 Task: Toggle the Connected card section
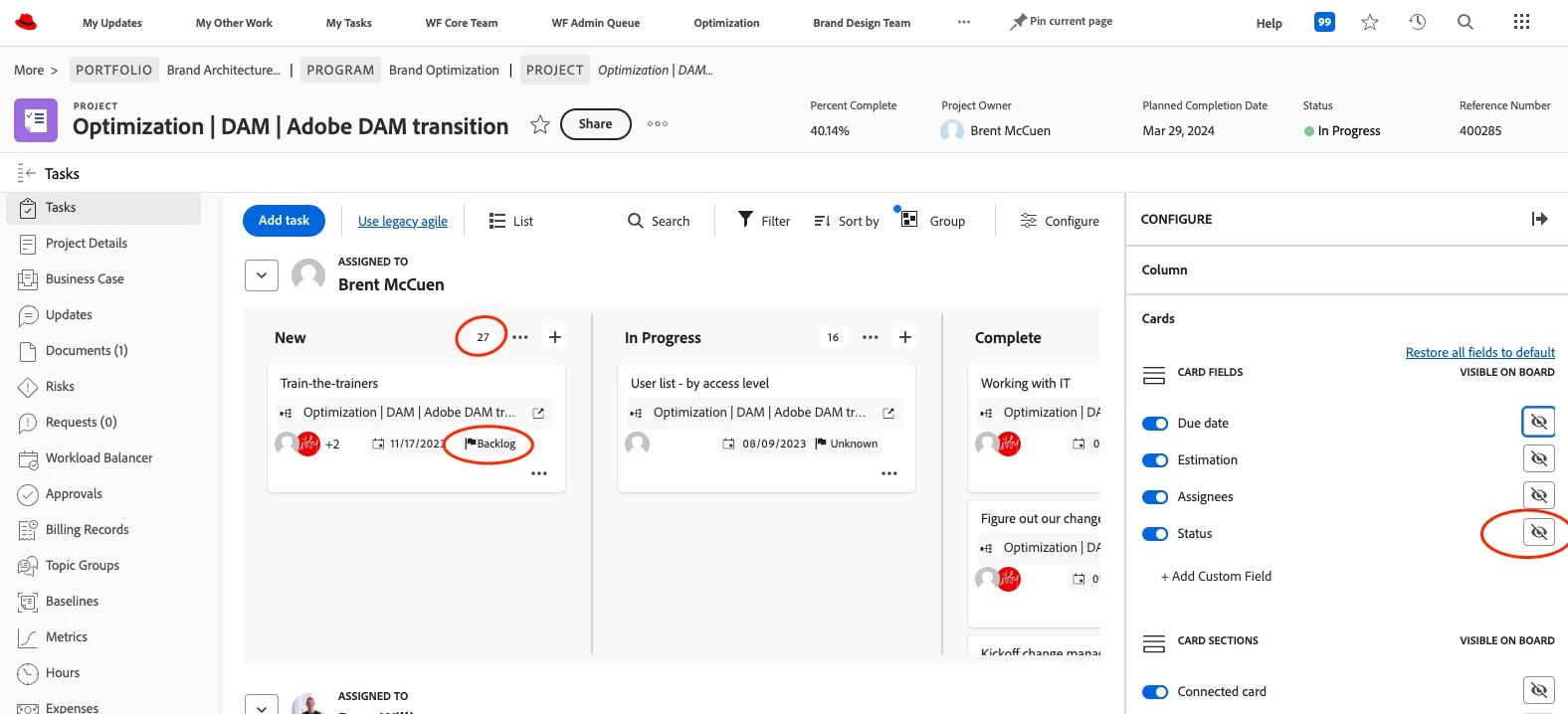pyautogui.click(x=1155, y=692)
